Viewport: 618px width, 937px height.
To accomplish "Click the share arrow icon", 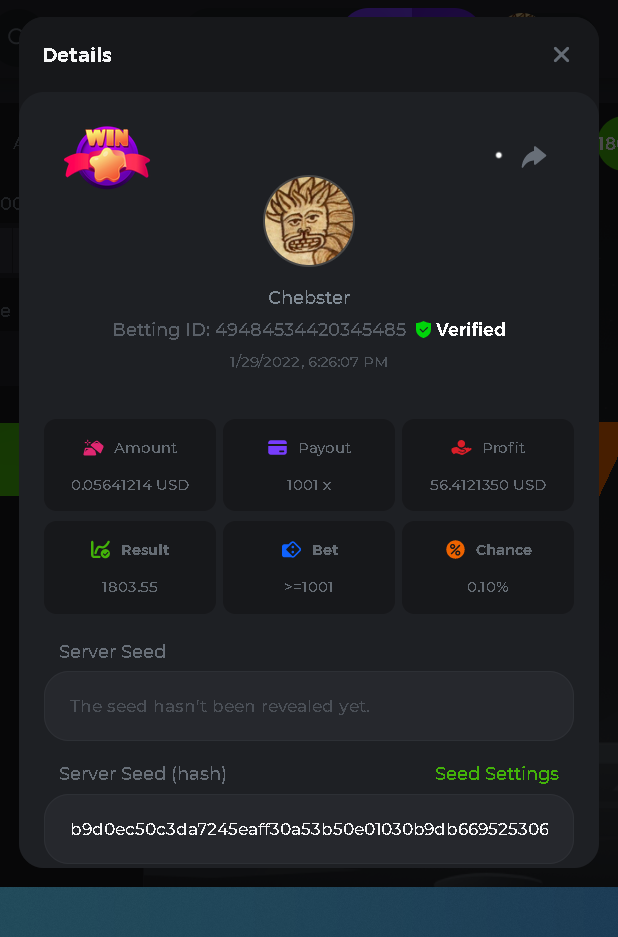I will (x=534, y=156).
